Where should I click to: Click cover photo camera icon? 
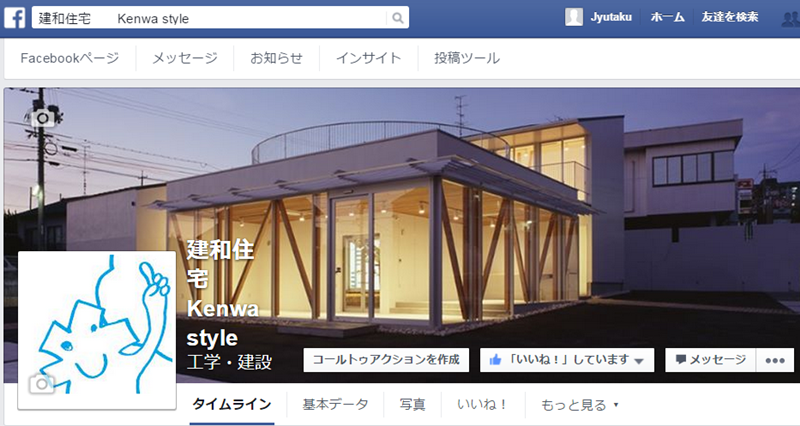tap(43, 118)
